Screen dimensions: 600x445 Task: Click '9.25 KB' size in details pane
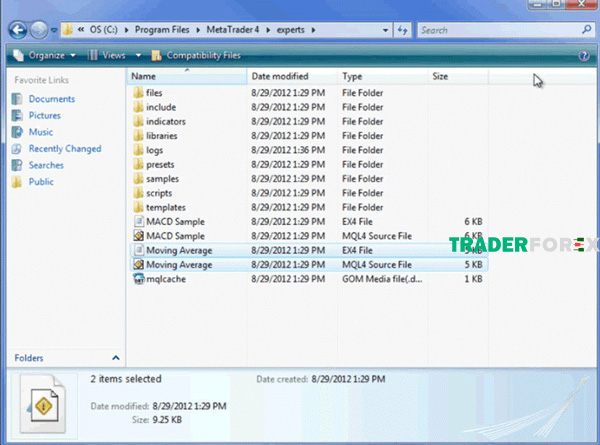[167, 420]
